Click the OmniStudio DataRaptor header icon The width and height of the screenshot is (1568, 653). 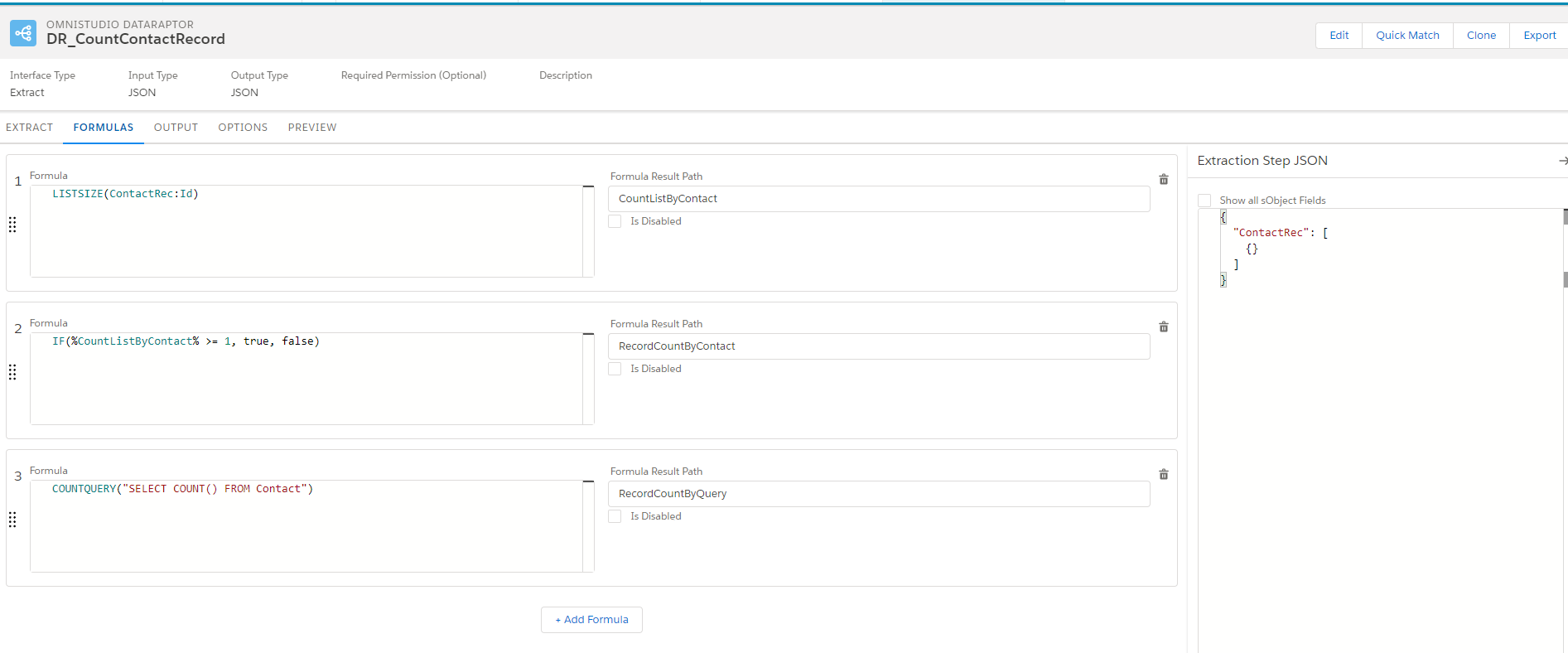(23, 33)
